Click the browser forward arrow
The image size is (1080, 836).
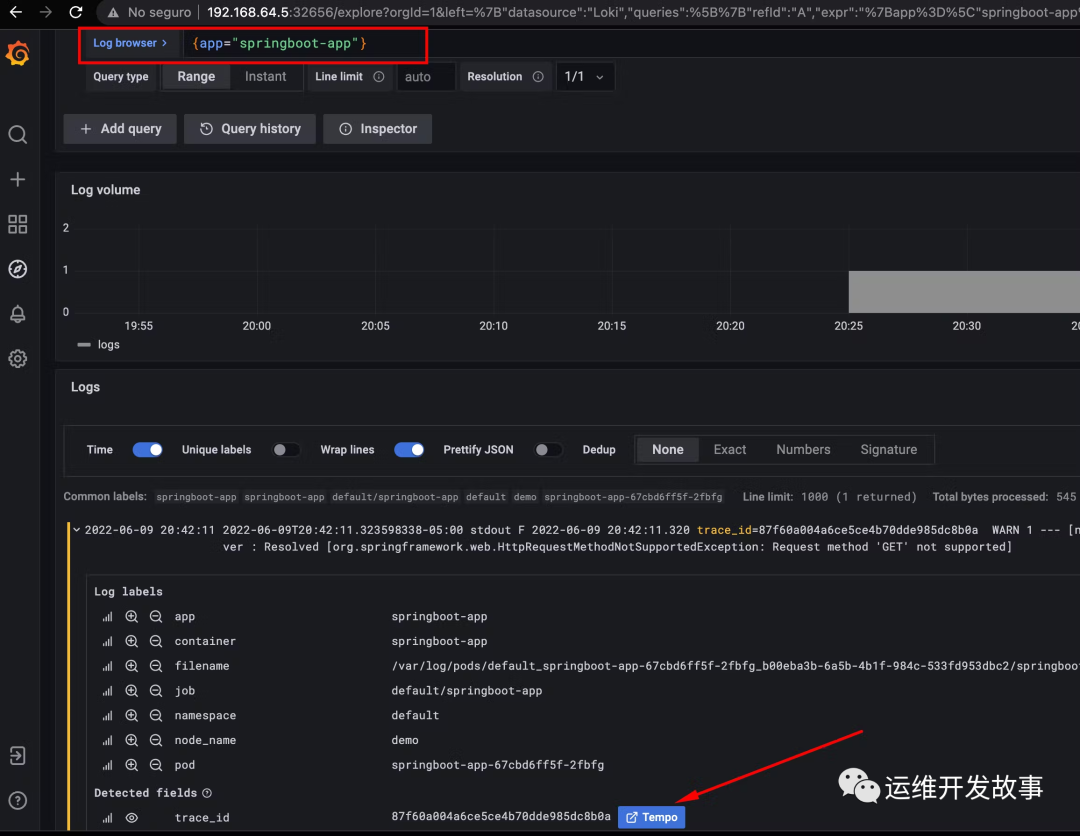(45, 12)
